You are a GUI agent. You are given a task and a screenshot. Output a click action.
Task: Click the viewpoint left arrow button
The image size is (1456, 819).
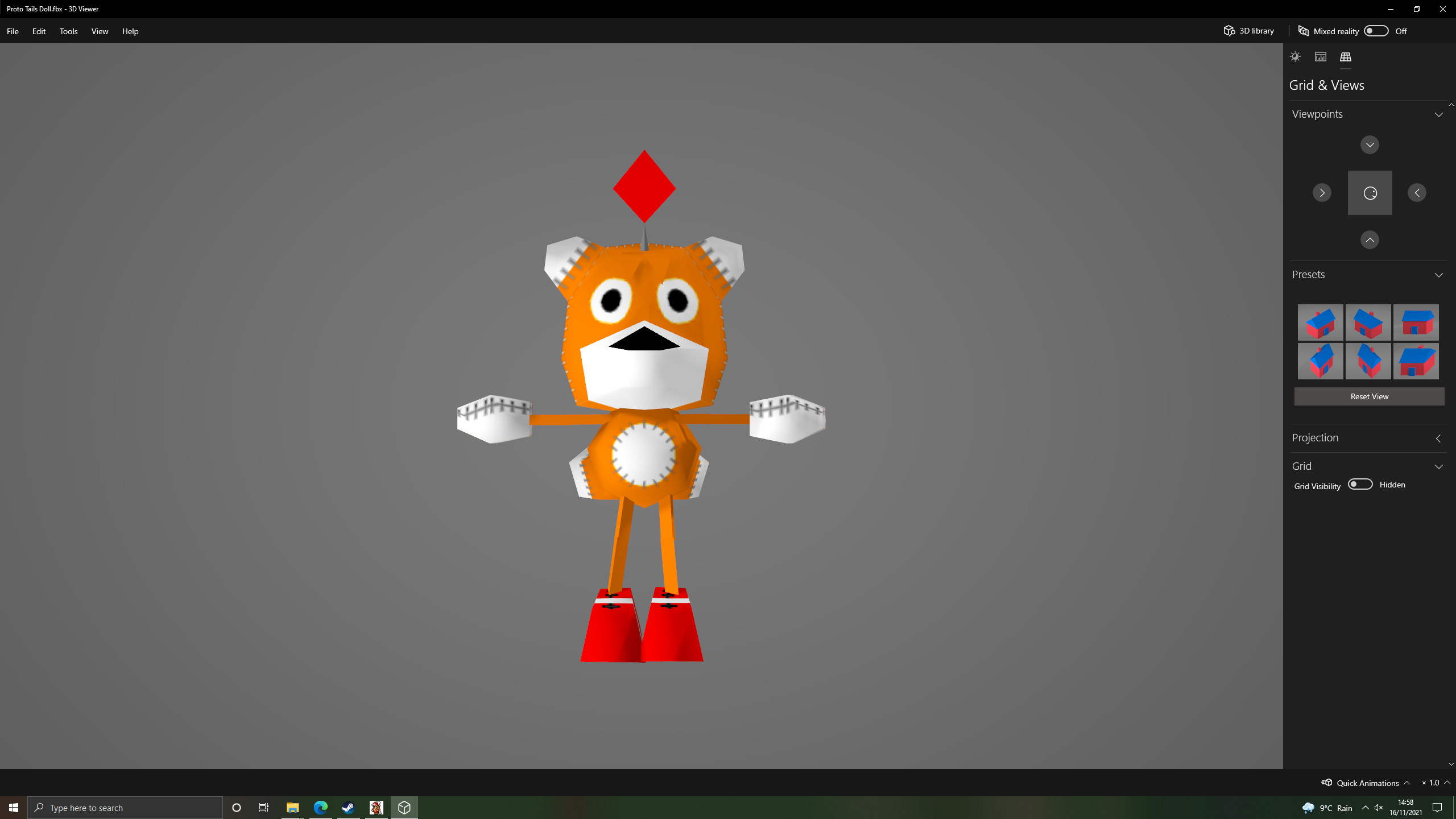pos(1417,192)
